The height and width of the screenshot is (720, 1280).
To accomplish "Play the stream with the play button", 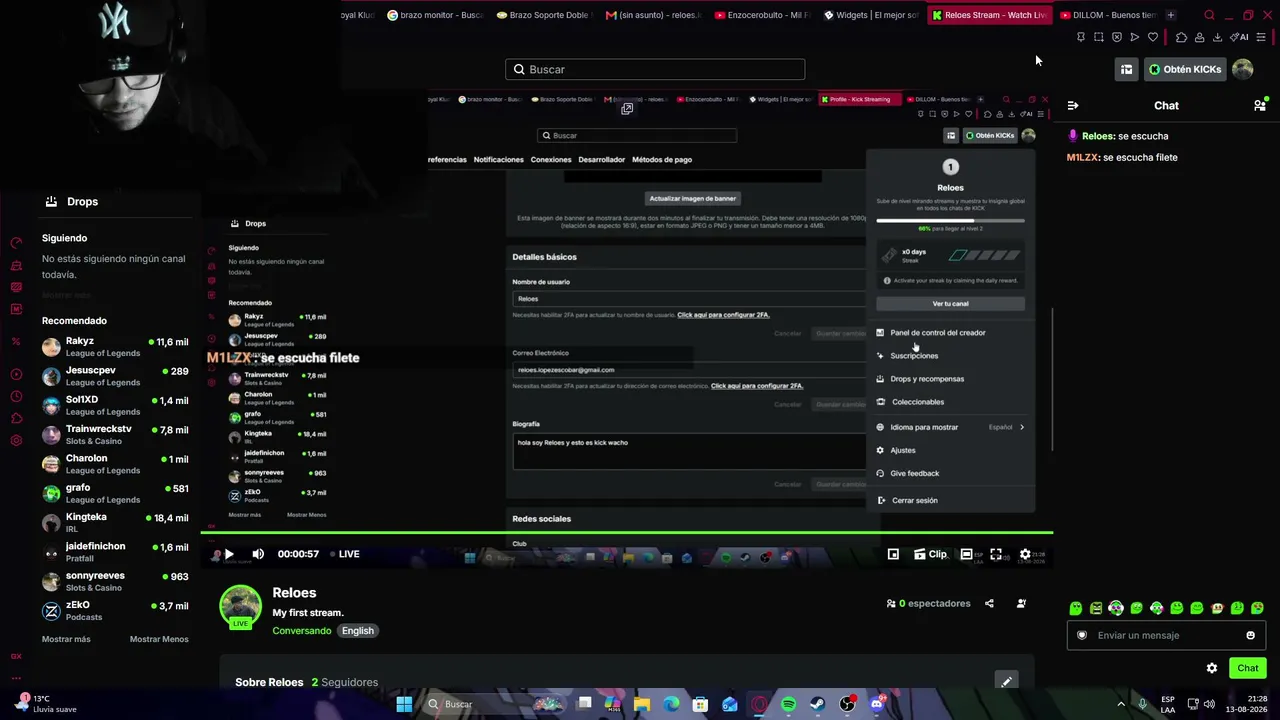I will click(229, 554).
